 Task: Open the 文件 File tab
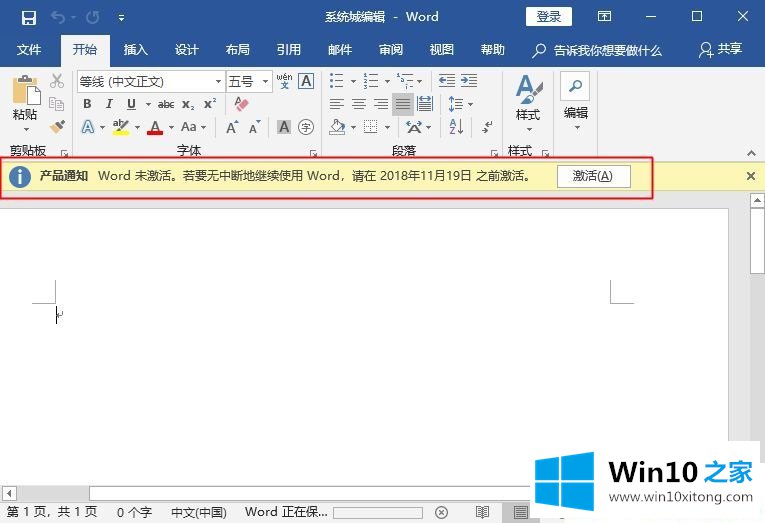[29, 50]
